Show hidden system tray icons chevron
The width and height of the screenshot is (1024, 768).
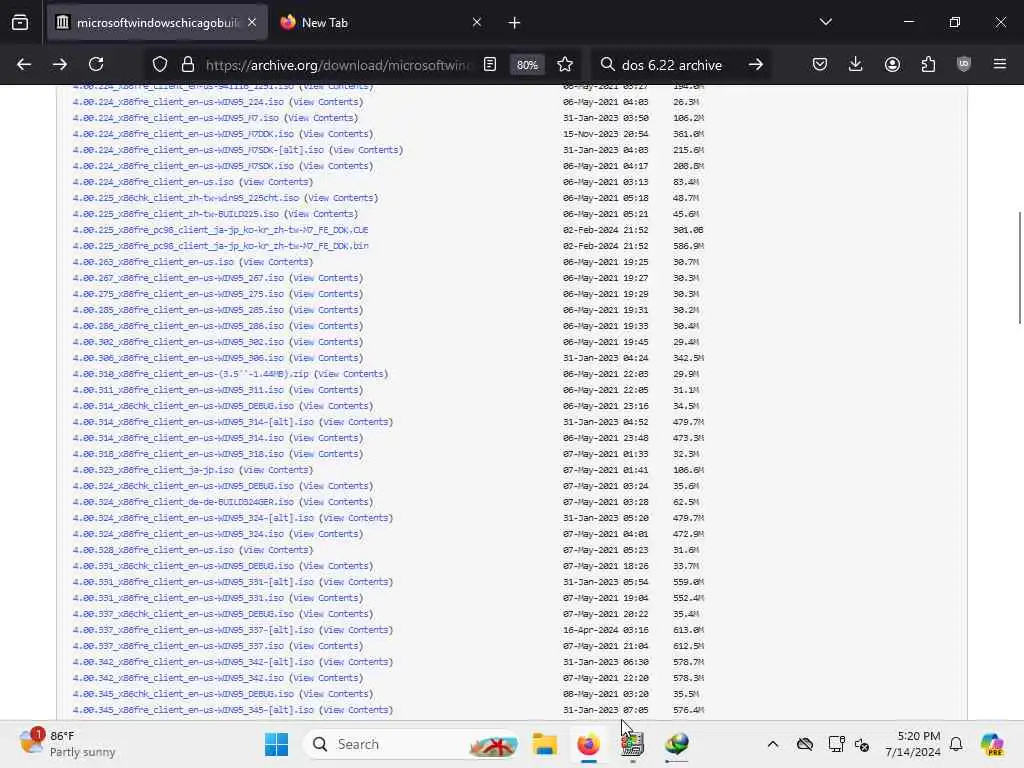773,744
